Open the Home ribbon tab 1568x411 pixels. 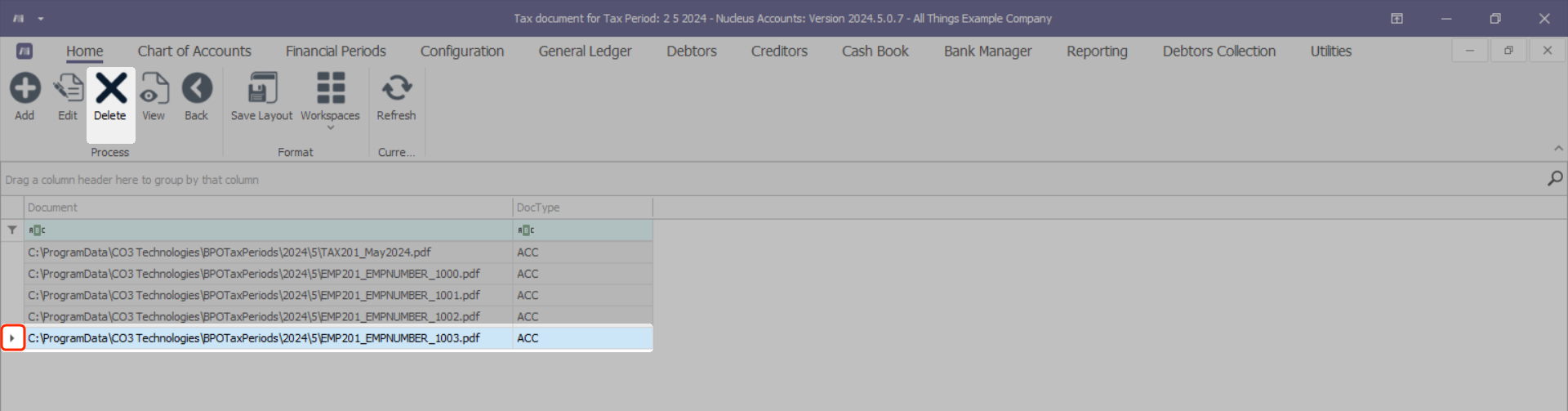tap(85, 51)
